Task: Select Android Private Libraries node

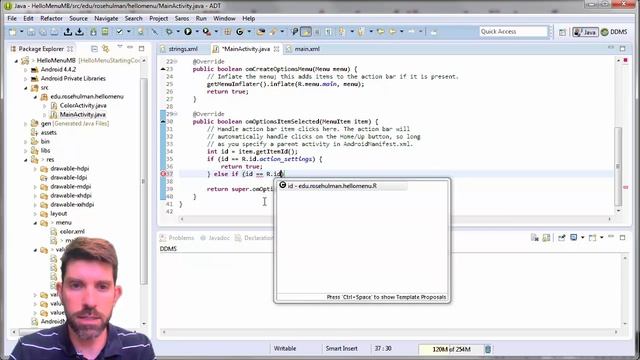Action: [x=68, y=78]
